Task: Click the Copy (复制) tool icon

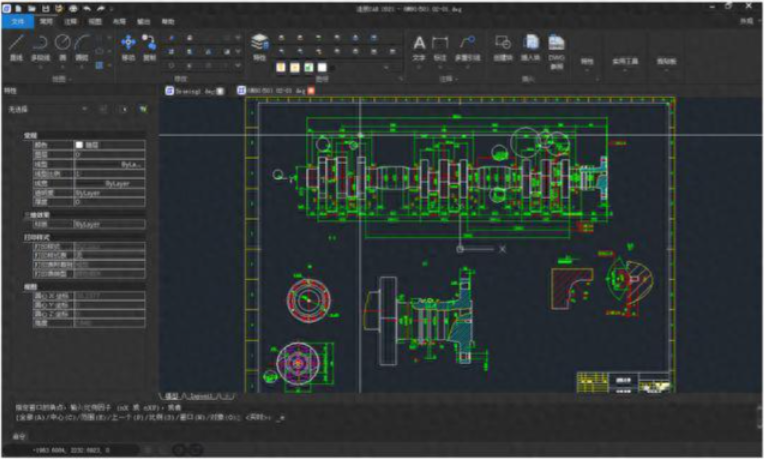Action: click(x=149, y=44)
